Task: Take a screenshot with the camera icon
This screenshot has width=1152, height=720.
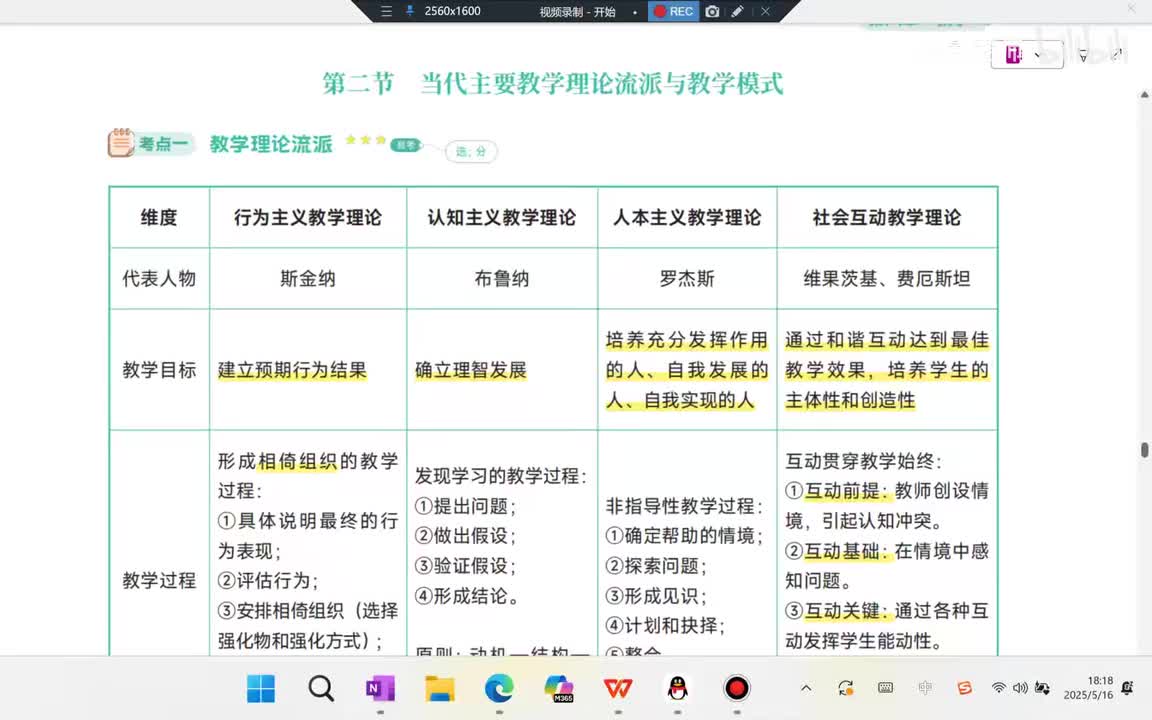Action: pyautogui.click(x=712, y=11)
